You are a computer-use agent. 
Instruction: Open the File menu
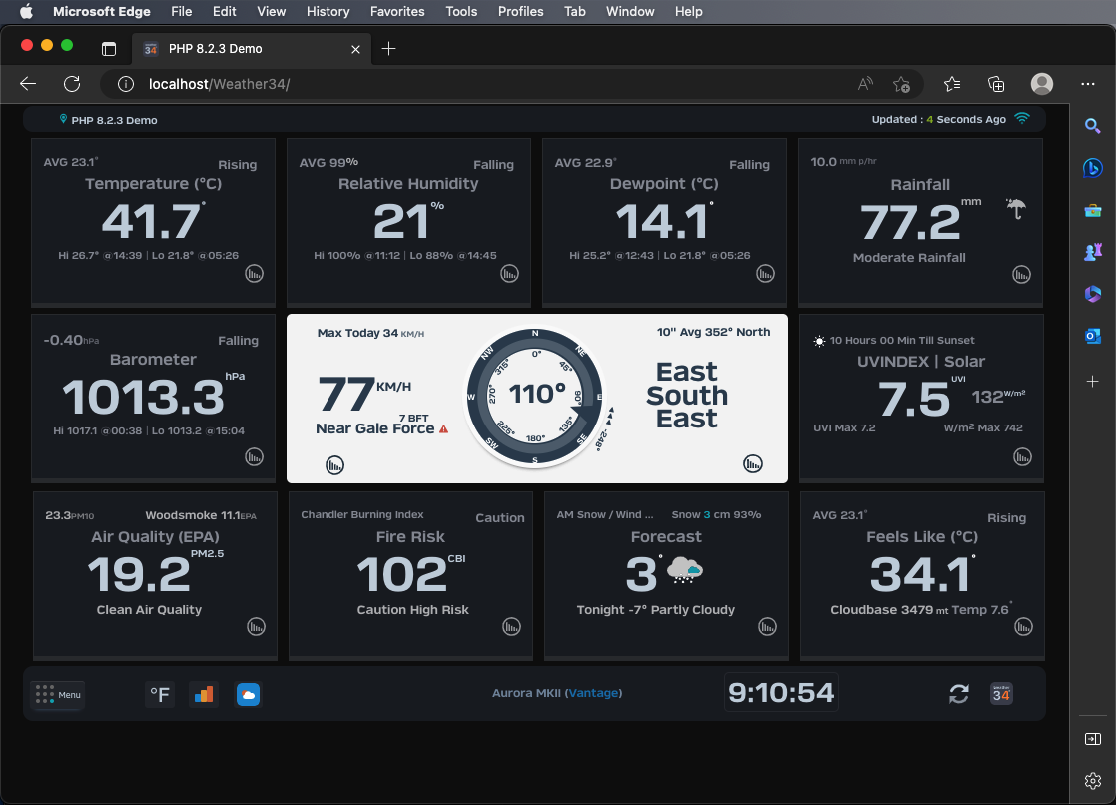pyautogui.click(x=181, y=11)
